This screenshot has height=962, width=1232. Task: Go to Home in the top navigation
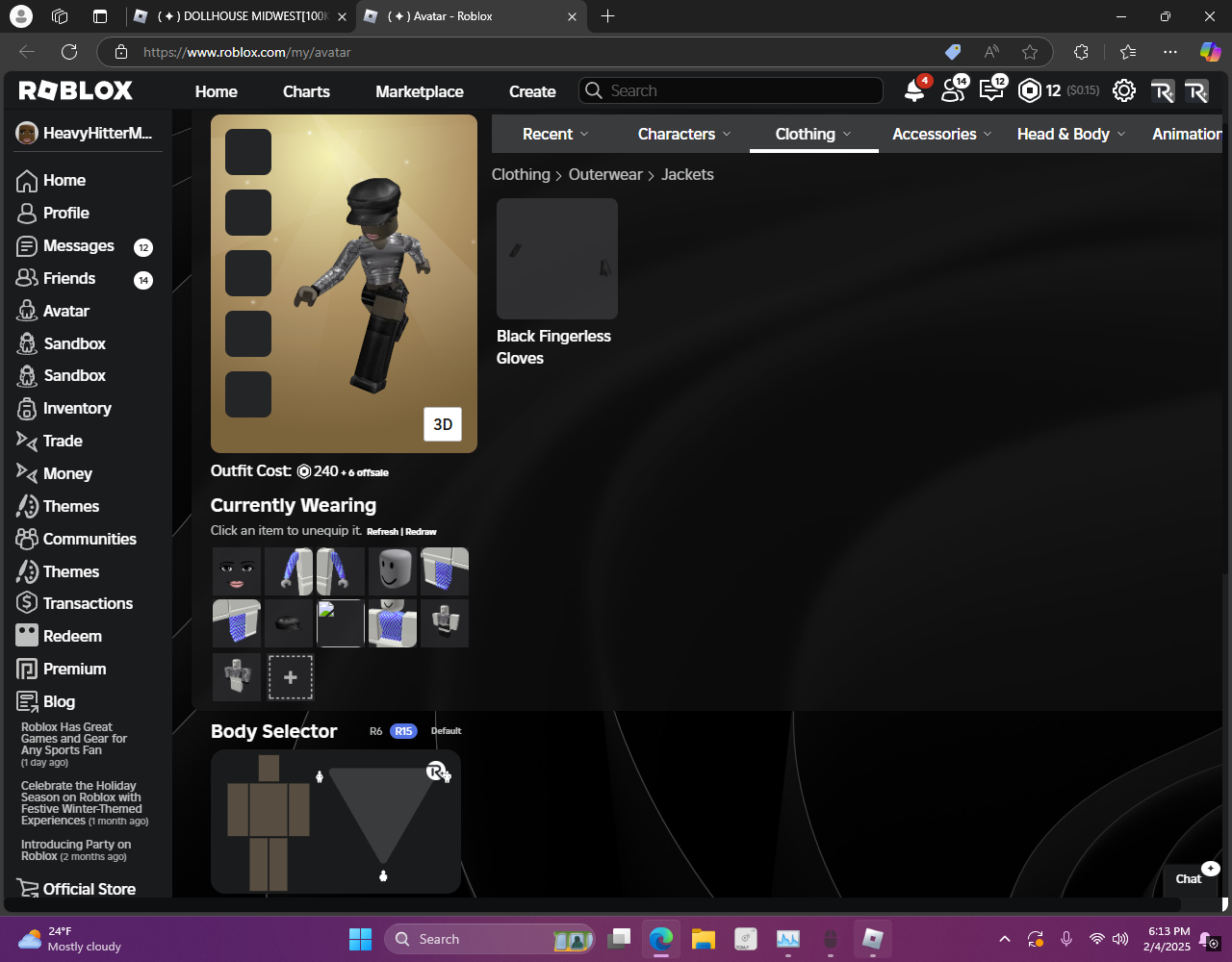(x=216, y=91)
